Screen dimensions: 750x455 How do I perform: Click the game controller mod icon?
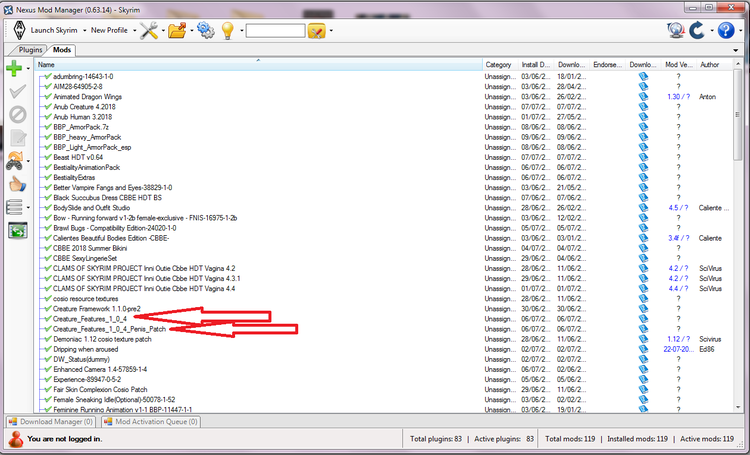[14, 161]
